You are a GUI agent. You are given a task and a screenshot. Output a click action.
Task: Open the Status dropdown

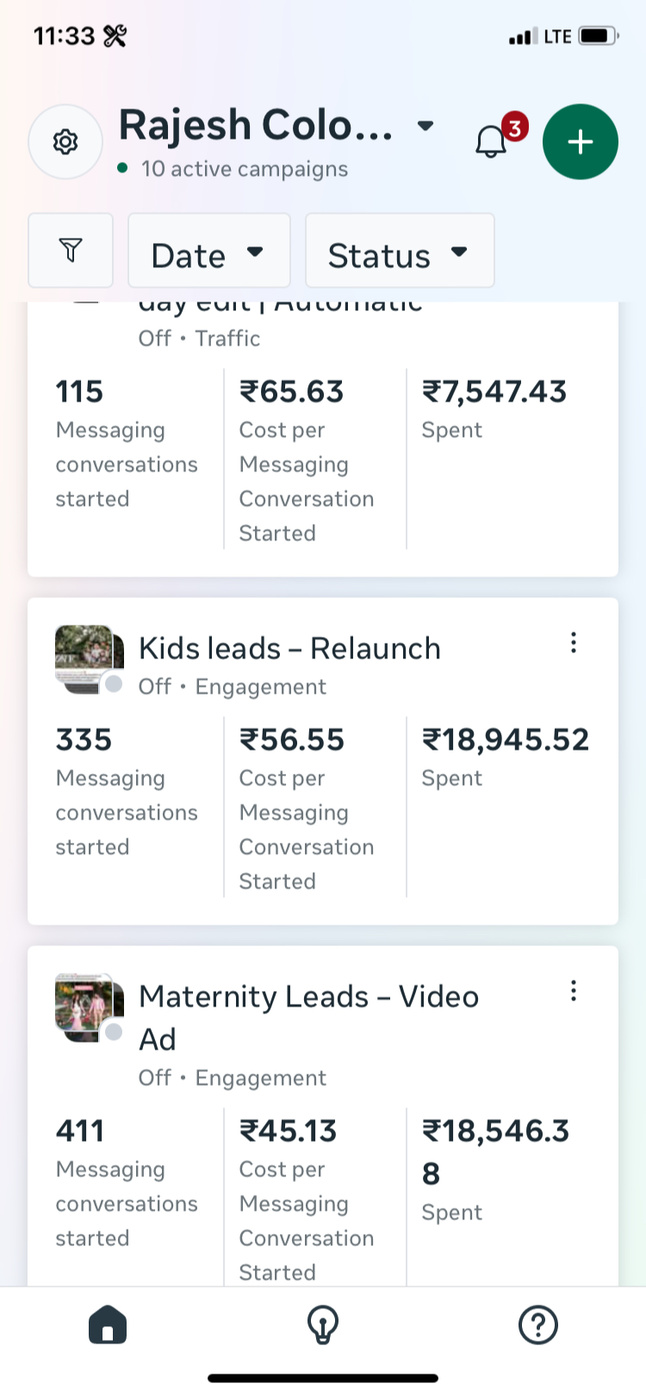[399, 251]
